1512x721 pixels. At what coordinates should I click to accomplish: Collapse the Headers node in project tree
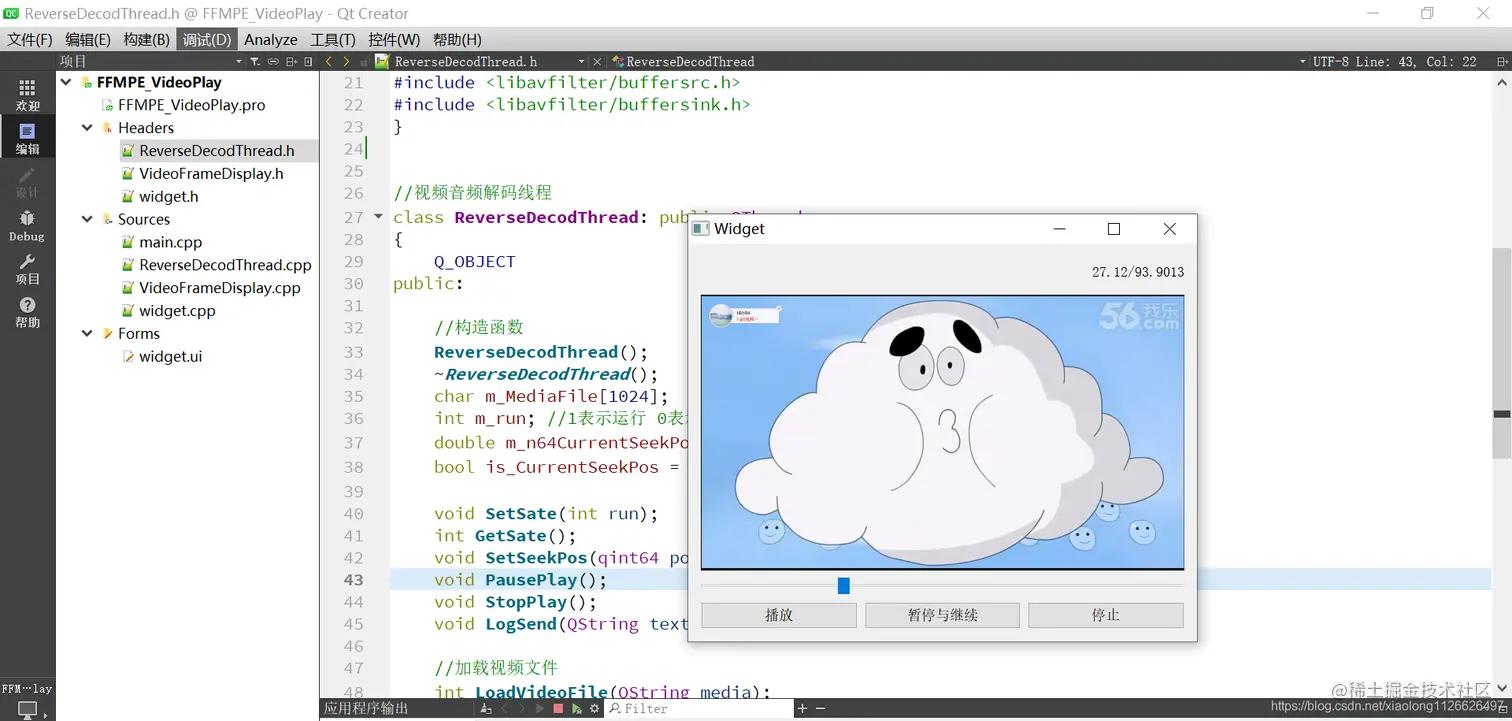88,127
